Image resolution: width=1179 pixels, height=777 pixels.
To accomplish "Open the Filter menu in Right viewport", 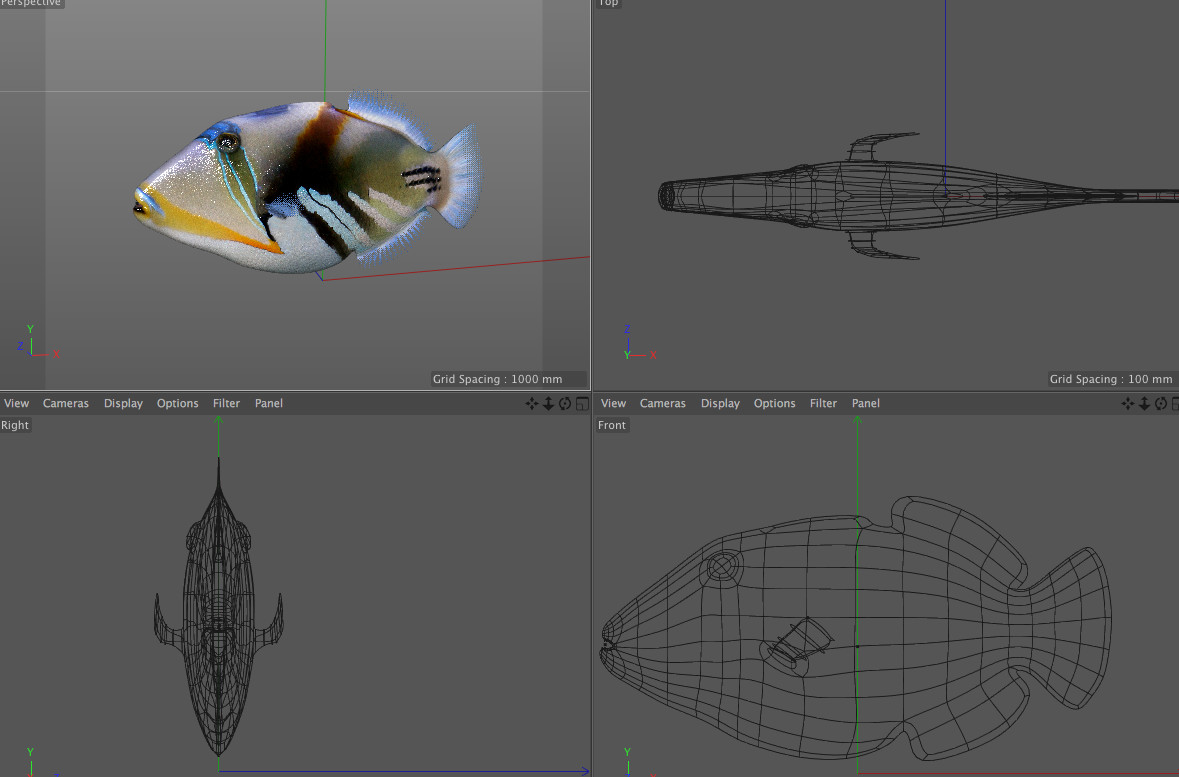I will coord(226,404).
